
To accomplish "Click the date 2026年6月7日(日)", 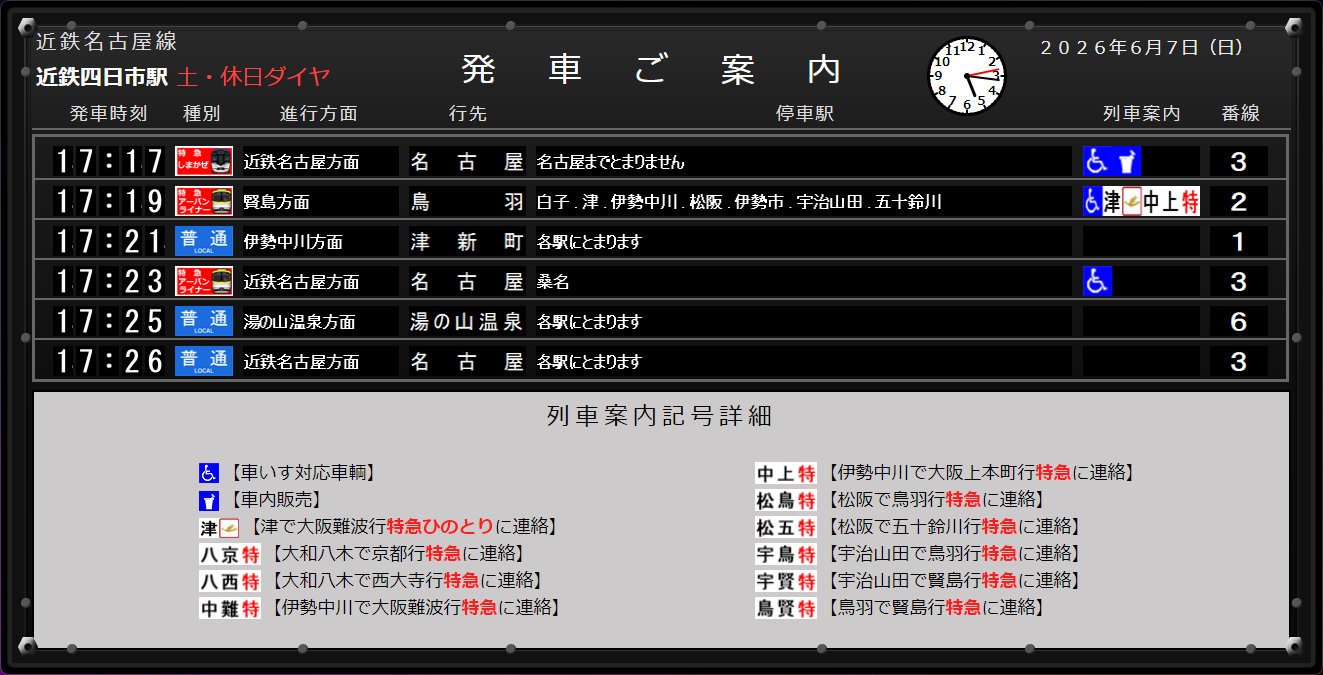I will pyautogui.click(x=1140, y=47).
